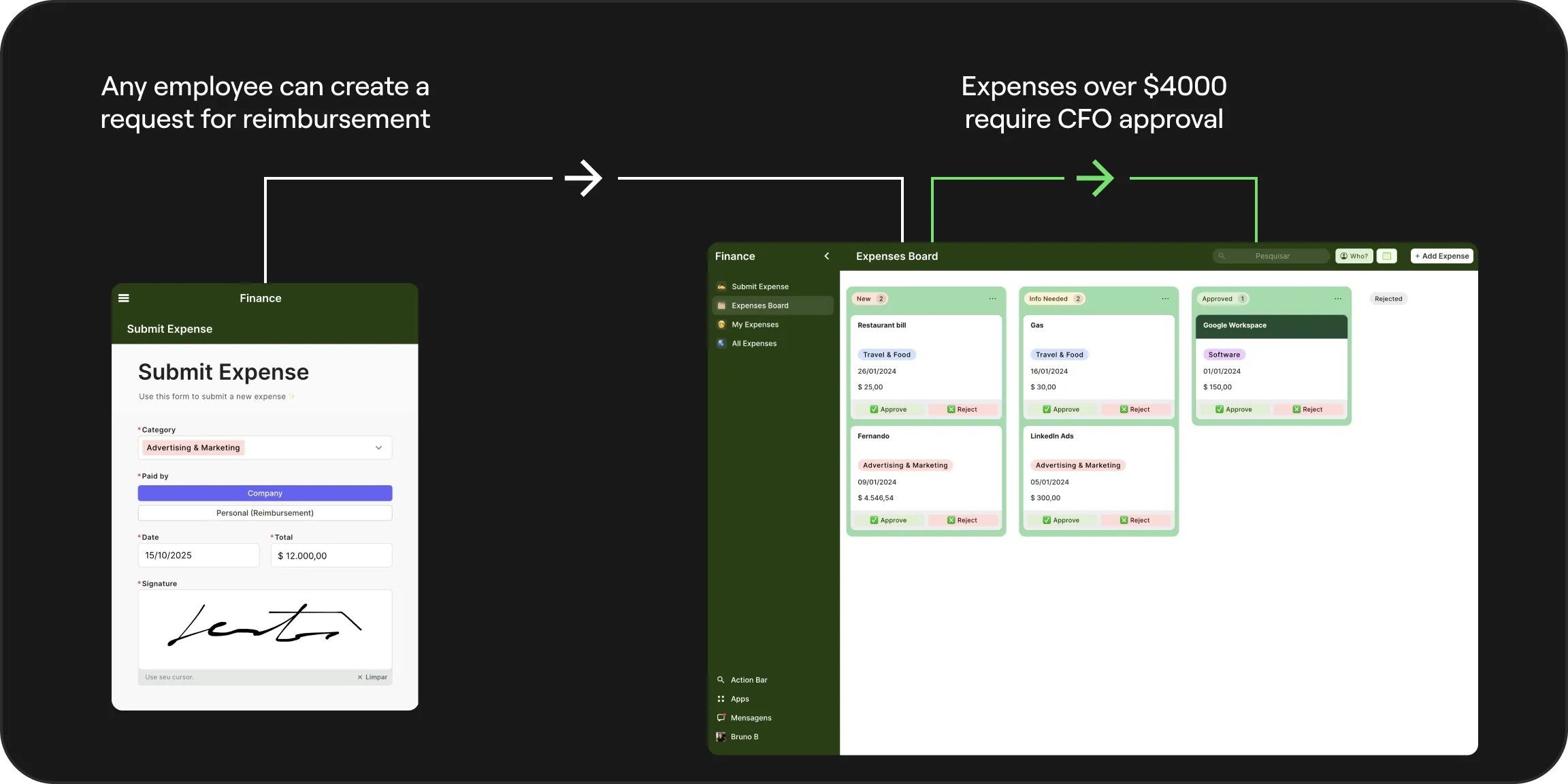Click the Bruno B profile avatar
The height and width of the screenshot is (784, 1568).
721,737
